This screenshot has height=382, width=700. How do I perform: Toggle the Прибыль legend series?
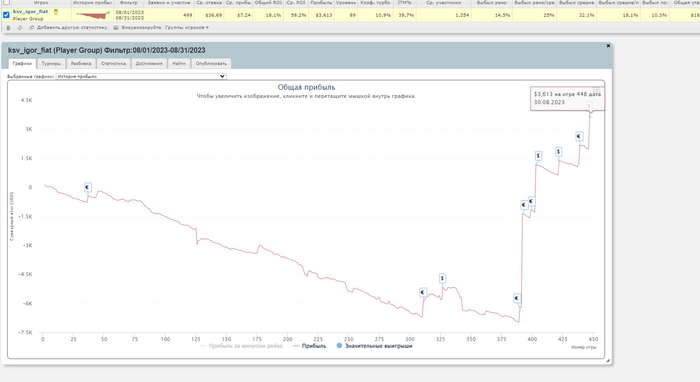309,346
